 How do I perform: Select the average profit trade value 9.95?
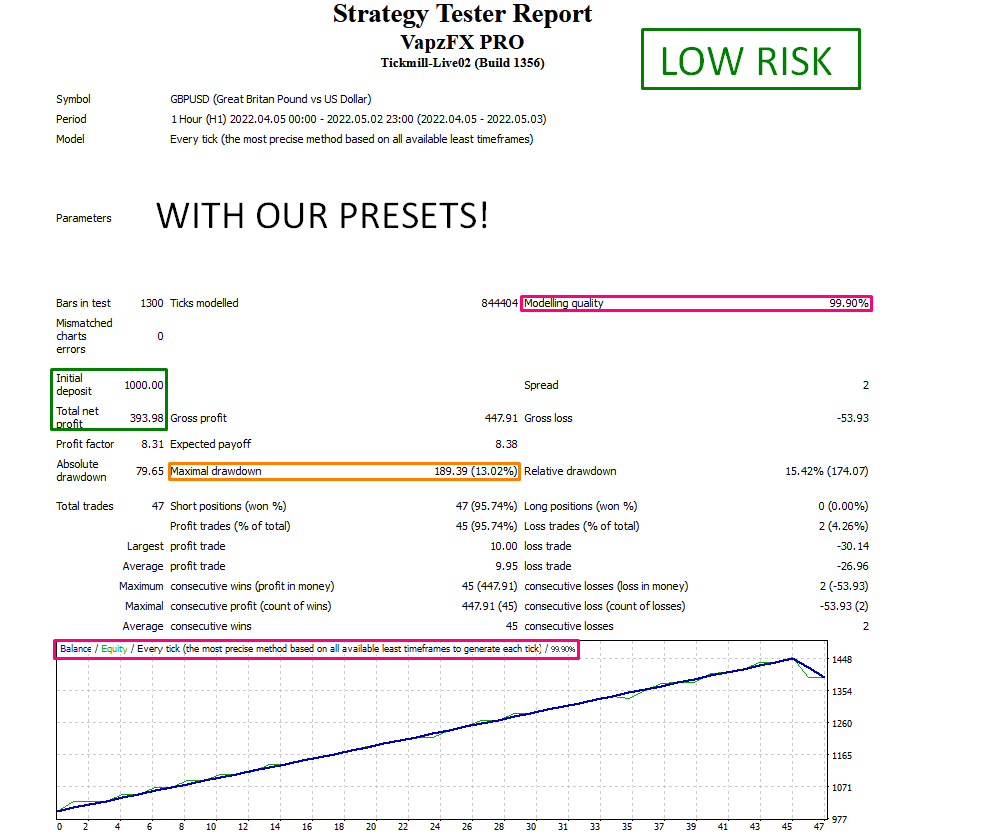[x=506, y=567]
